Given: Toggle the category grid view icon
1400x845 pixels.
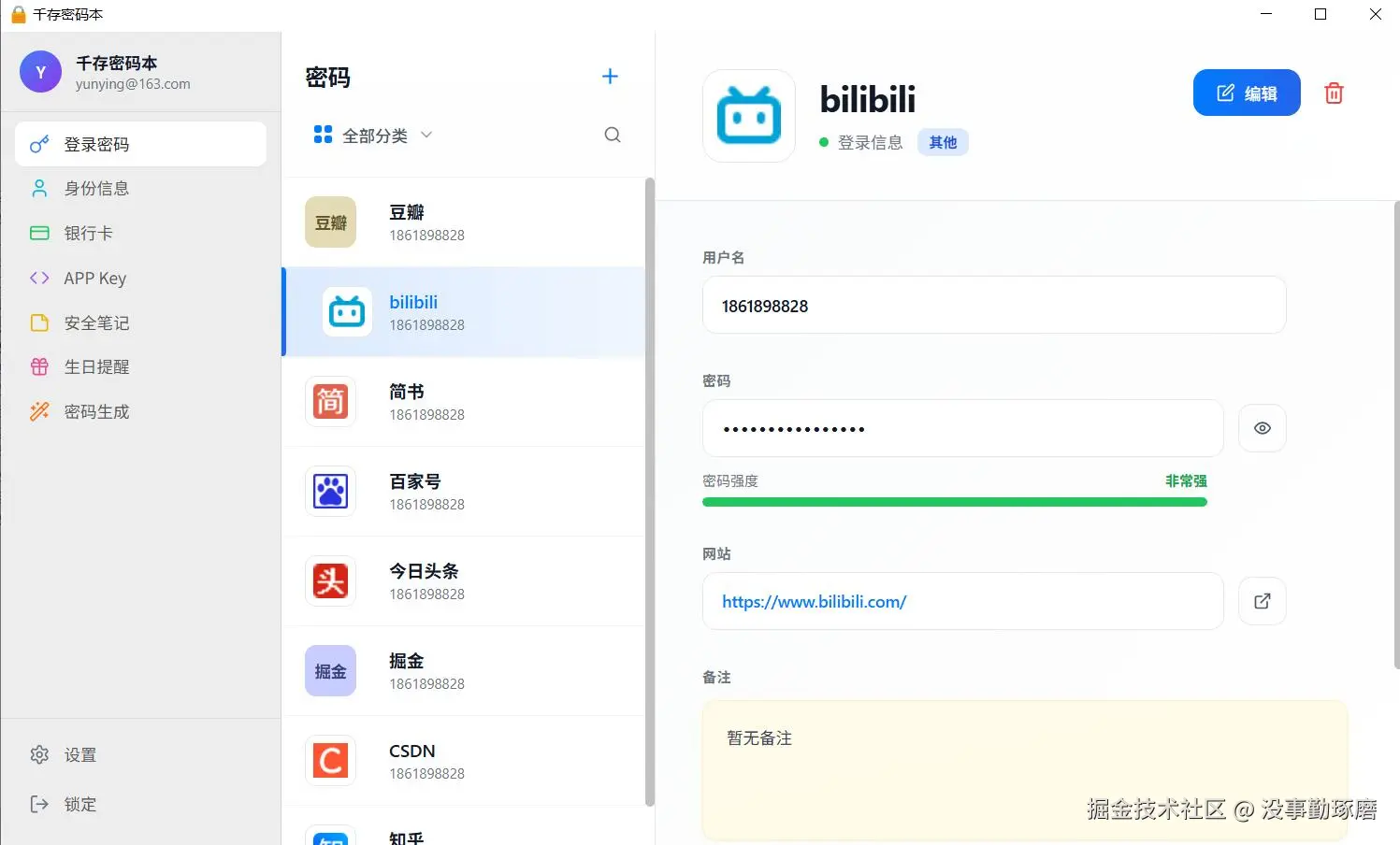Looking at the screenshot, I should (x=321, y=135).
